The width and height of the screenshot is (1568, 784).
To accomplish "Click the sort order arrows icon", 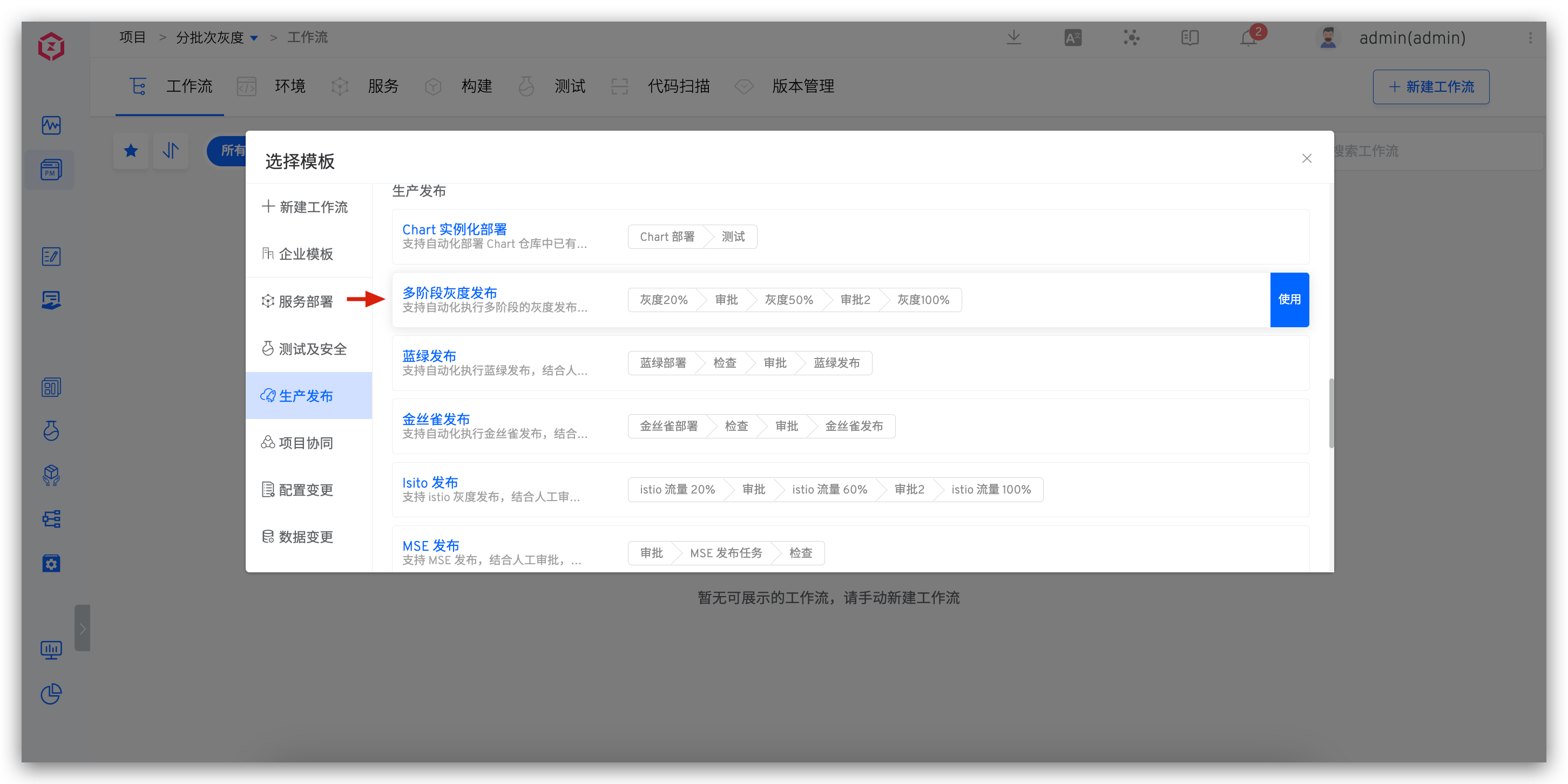I will 171,150.
